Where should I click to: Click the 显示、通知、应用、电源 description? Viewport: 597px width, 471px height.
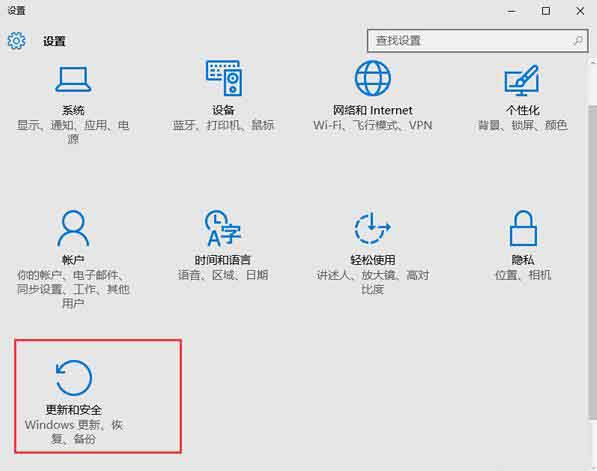73,132
